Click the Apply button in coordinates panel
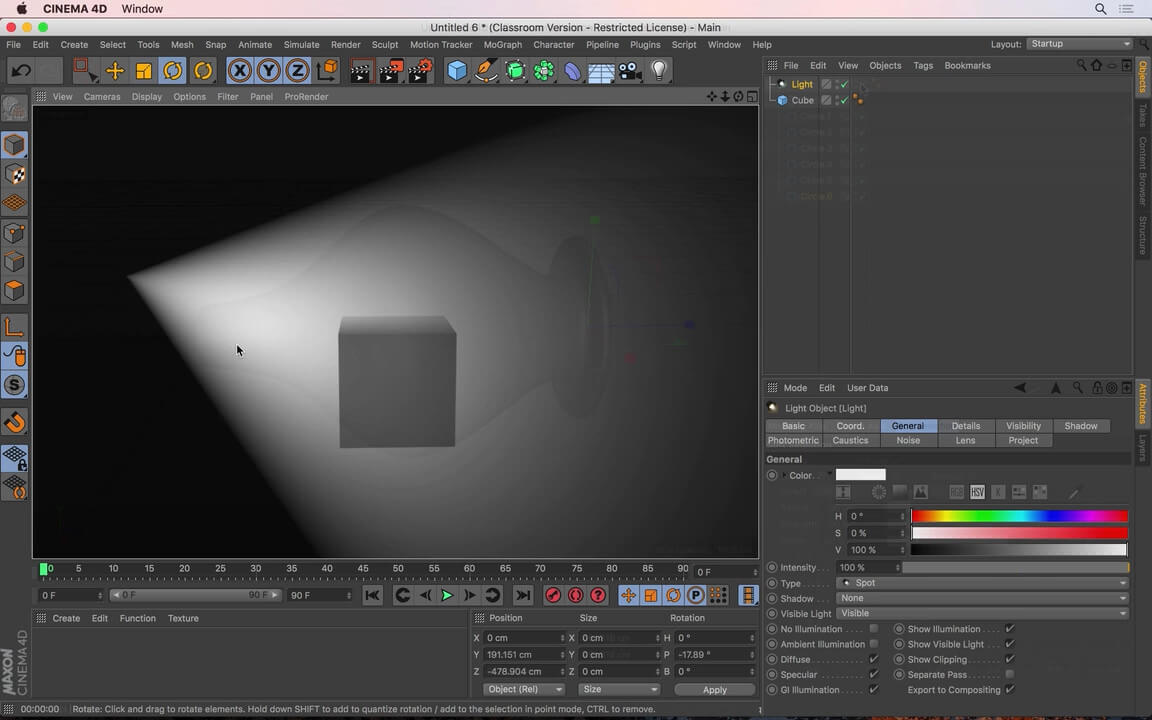 pos(714,689)
